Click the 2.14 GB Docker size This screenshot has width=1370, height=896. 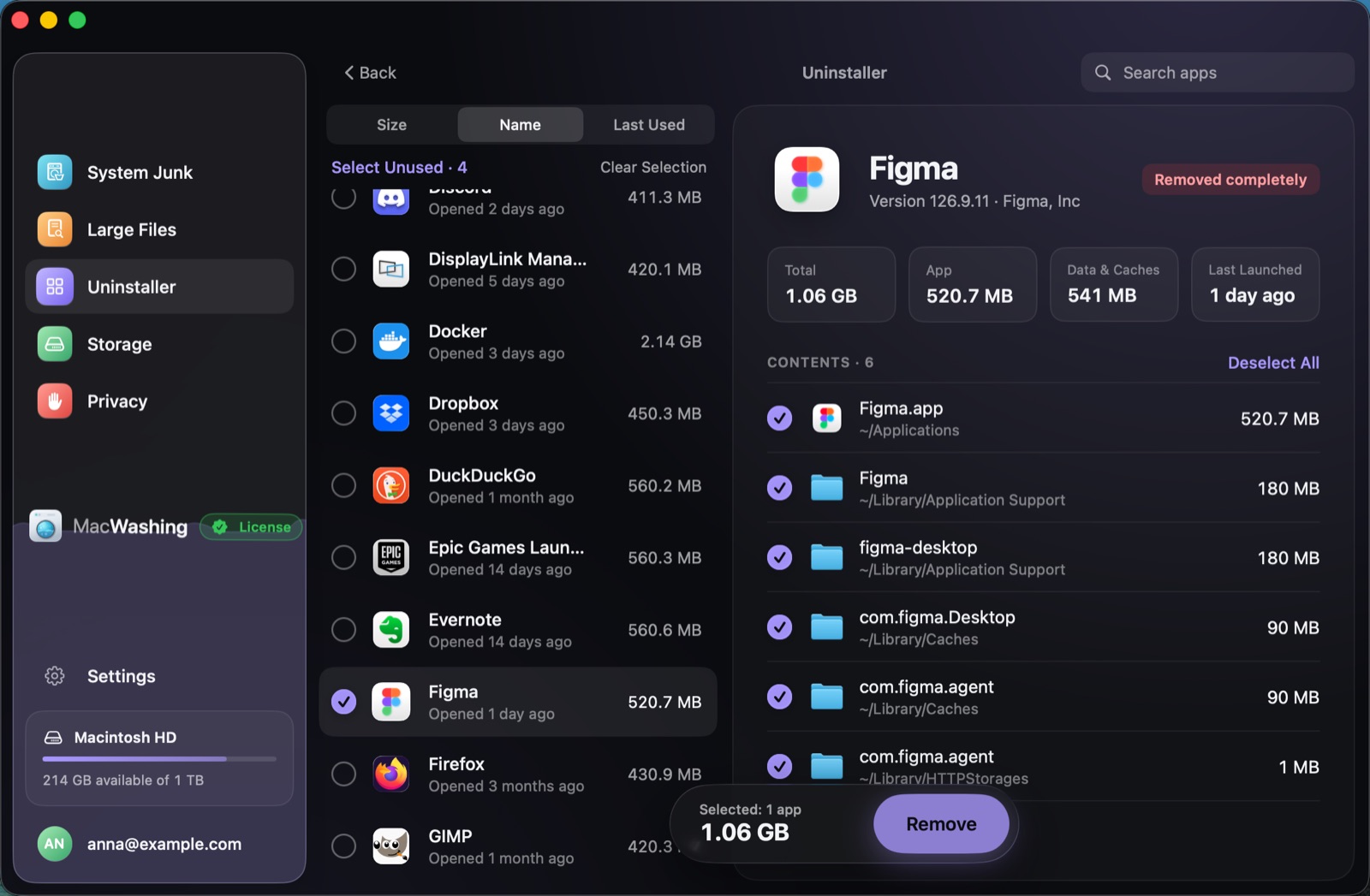[x=671, y=341]
